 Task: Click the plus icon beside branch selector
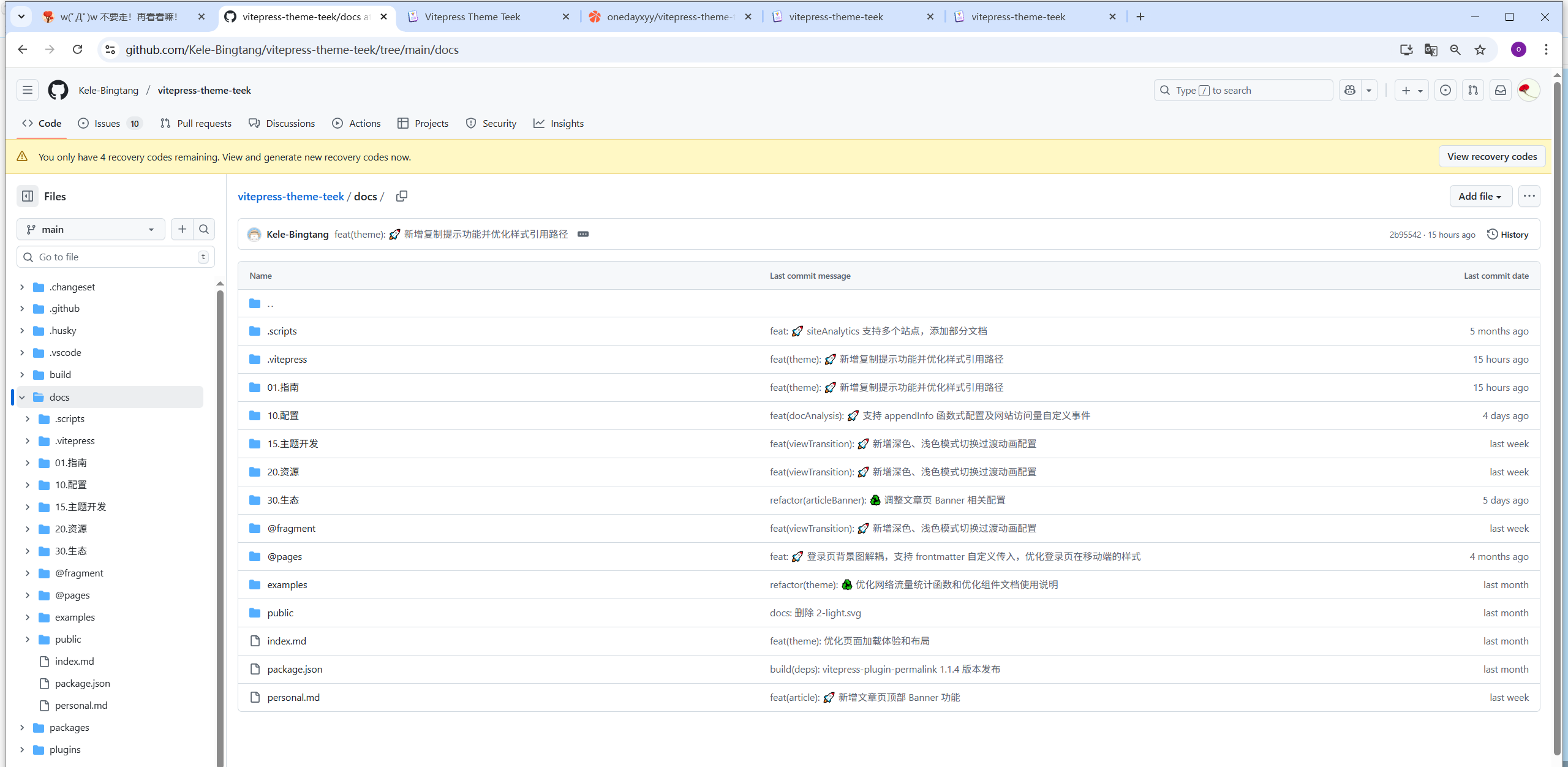click(182, 229)
